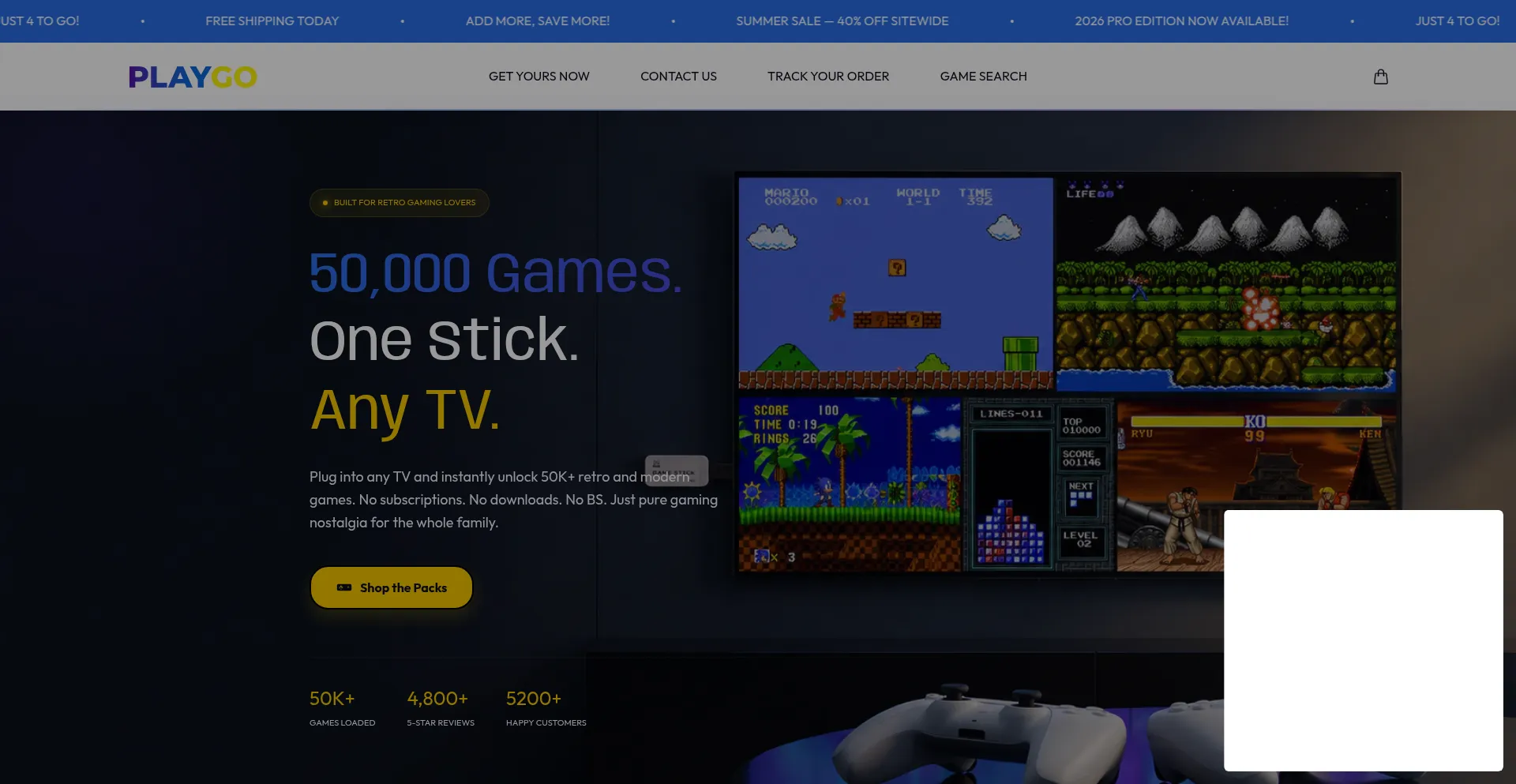Click the 50K+ games loaded stat
Image resolution: width=1516 pixels, height=784 pixels.
[x=342, y=708]
